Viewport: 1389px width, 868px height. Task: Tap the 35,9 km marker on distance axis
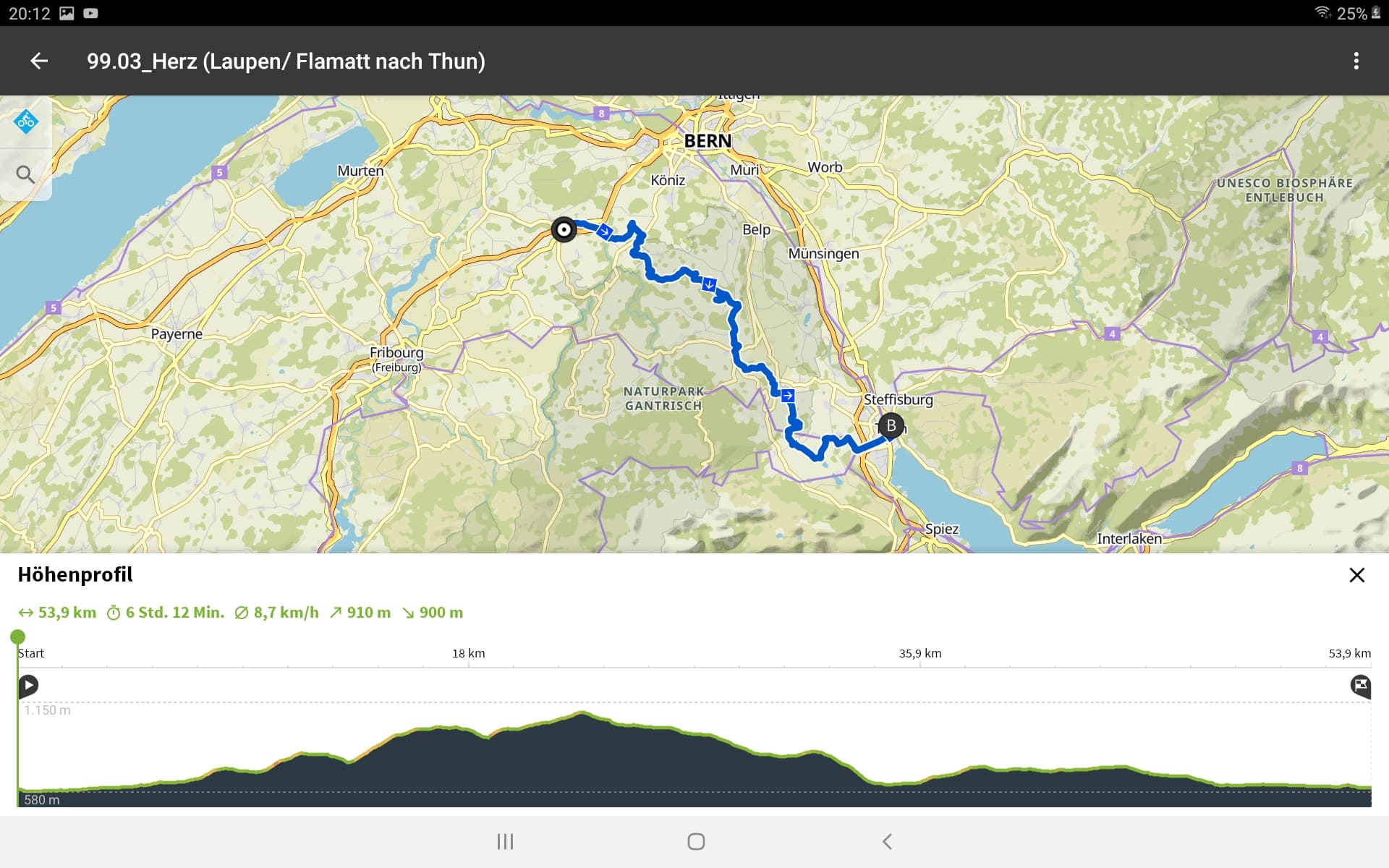tap(920, 654)
